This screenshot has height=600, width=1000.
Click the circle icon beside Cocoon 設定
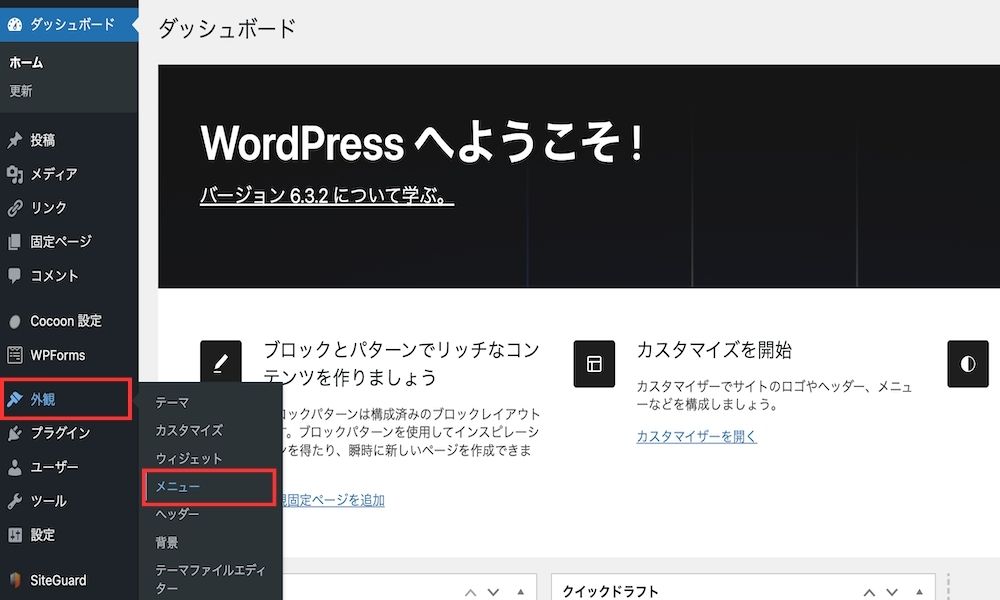point(15,321)
